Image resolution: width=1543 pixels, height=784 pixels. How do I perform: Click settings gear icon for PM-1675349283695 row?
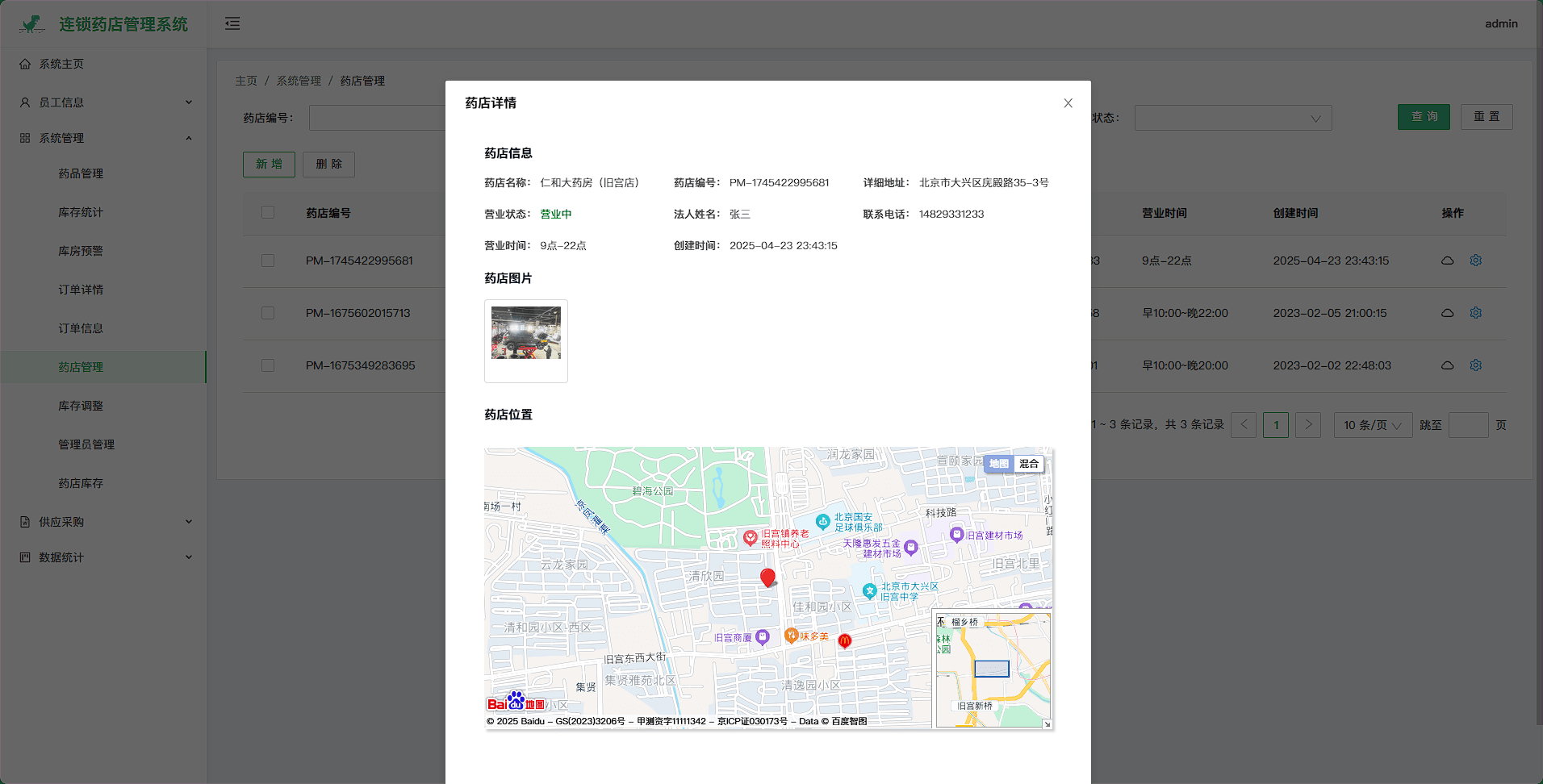(x=1475, y=365)
